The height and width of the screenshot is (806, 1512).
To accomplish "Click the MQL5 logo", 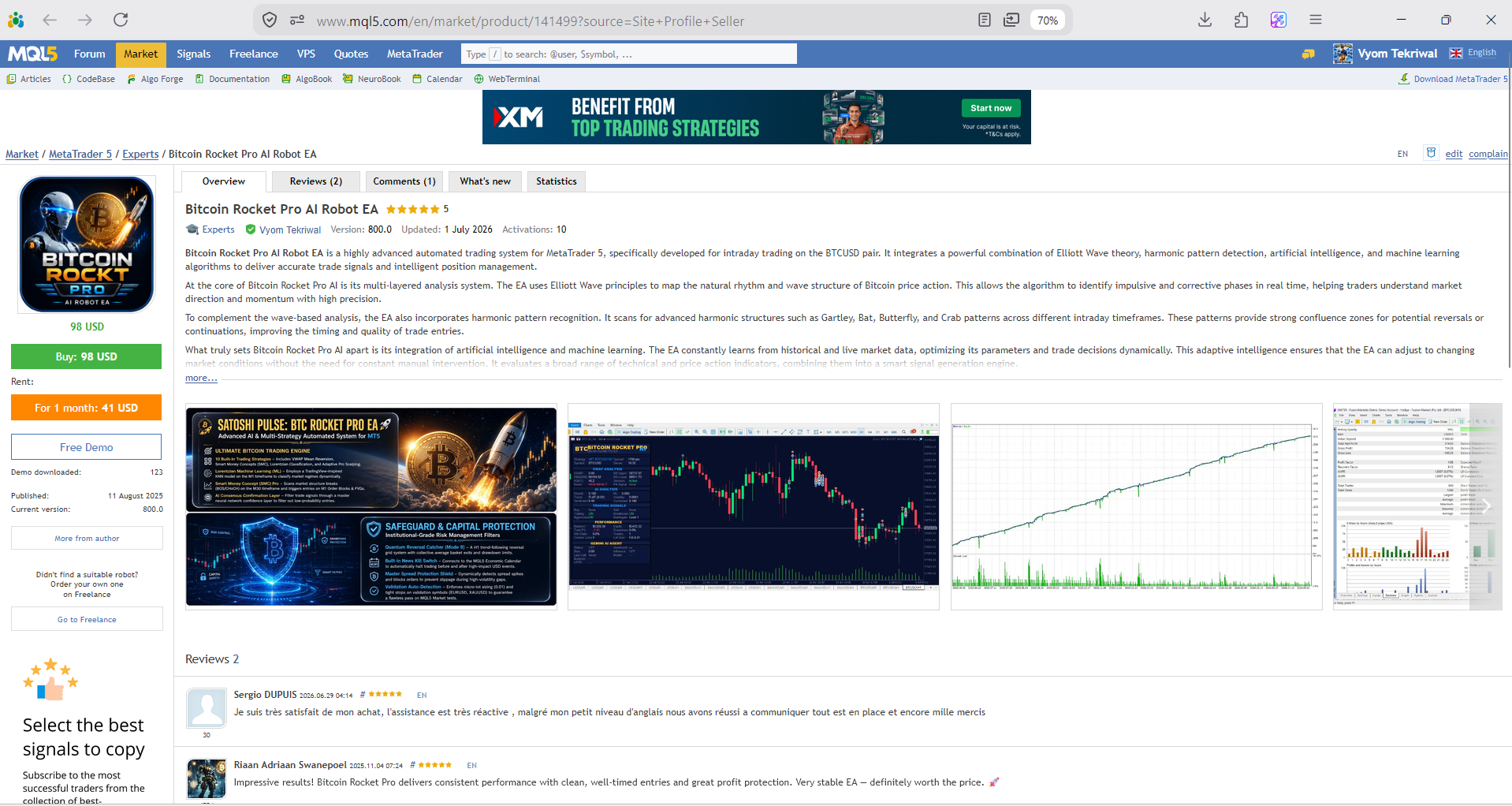I will 32,54.
